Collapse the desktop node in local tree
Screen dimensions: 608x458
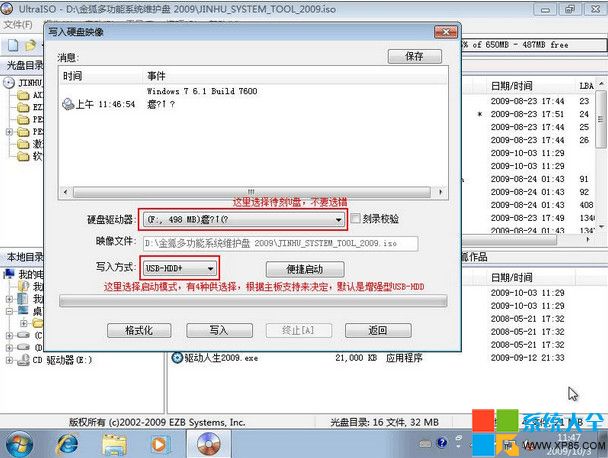pyautogui.click(x=9, y=311)
